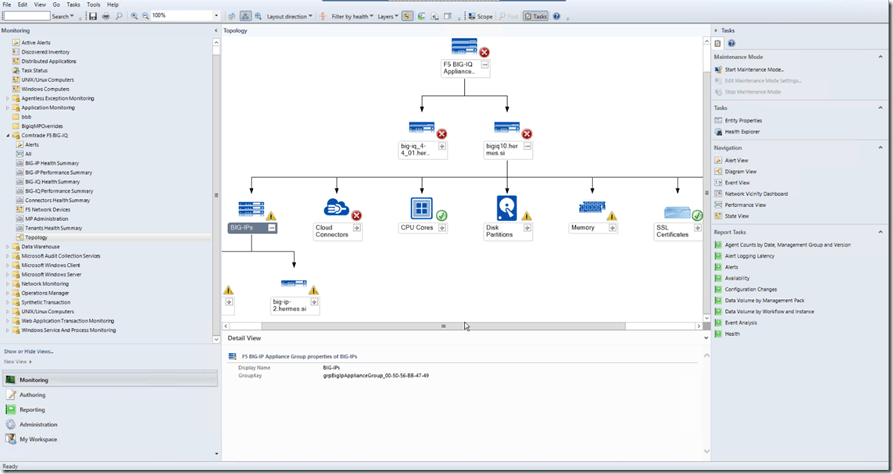Open Network Vicinity Dashboard
893x474 pixels.
[756, 193]
